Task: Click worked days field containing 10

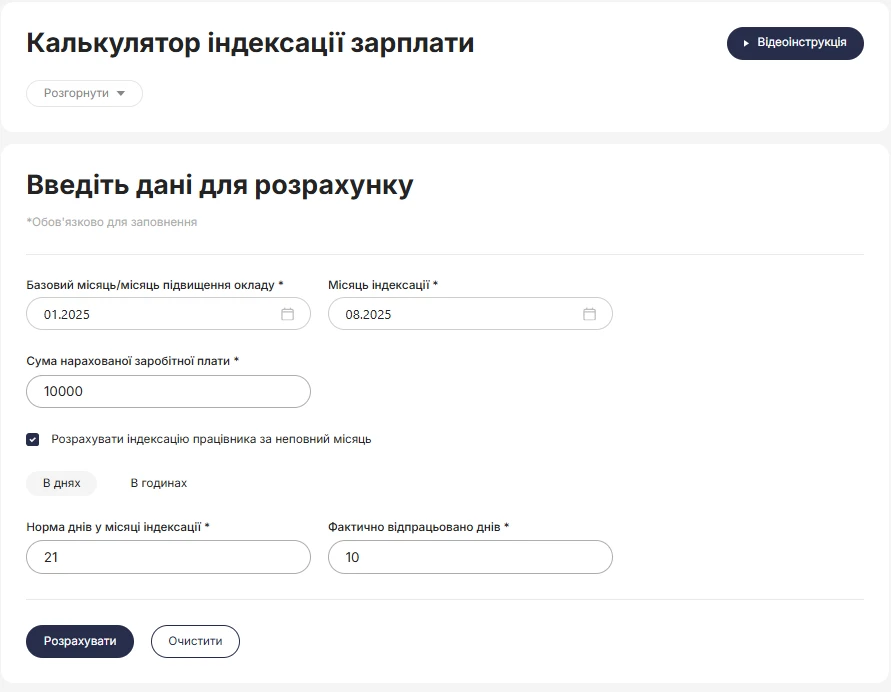Action: click(470, 557)
